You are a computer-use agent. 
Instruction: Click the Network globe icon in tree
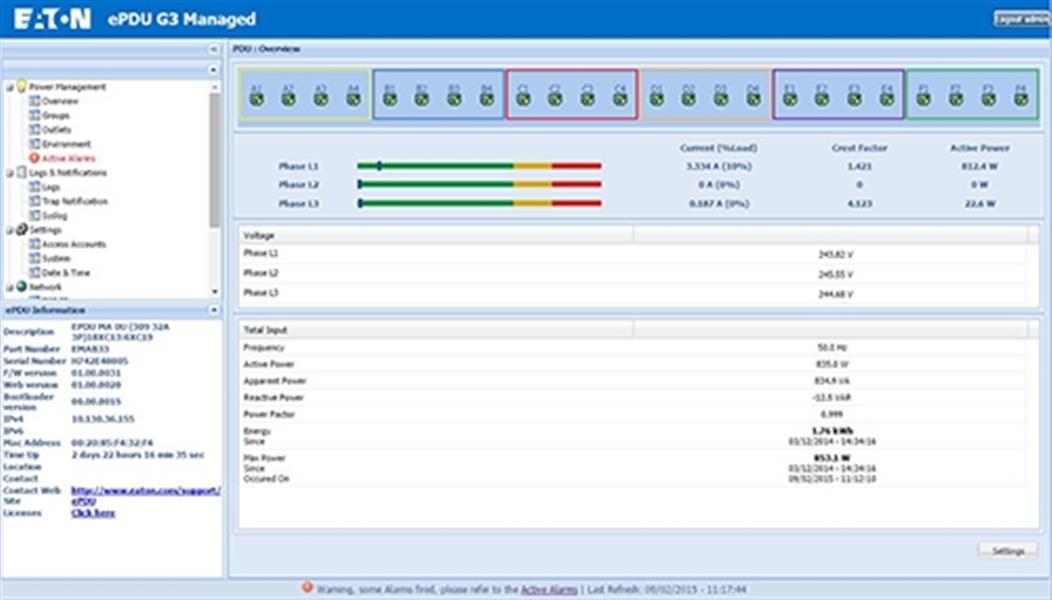21,287
